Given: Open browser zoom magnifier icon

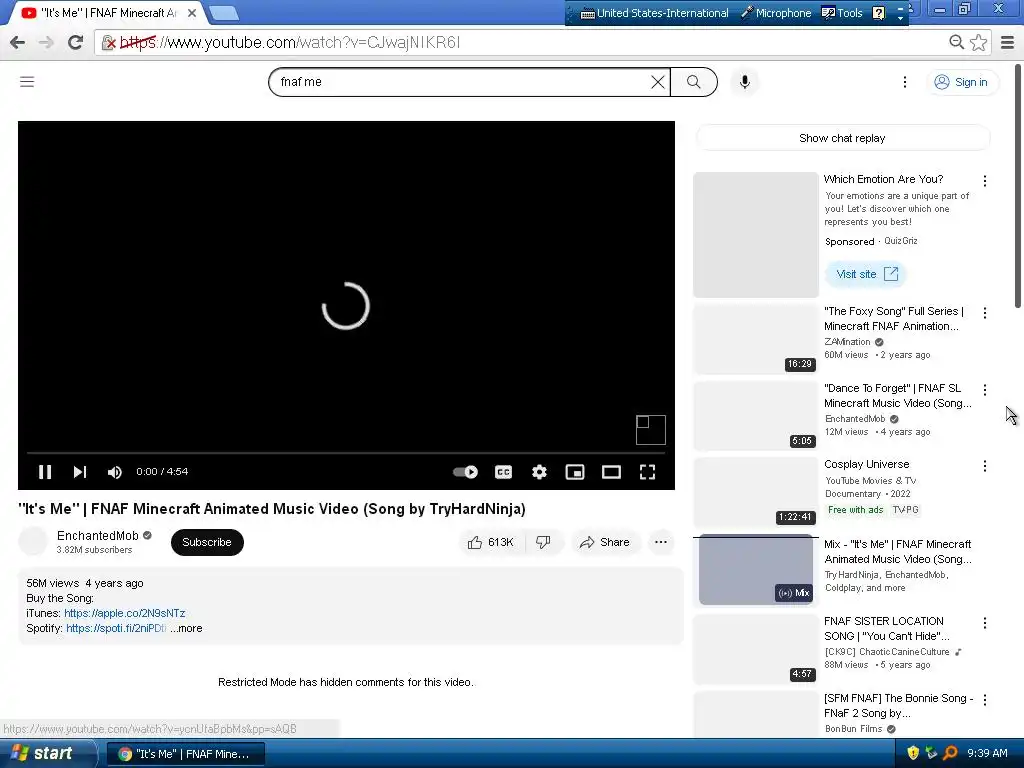Looking at the screenshot, I should [957, 42].
